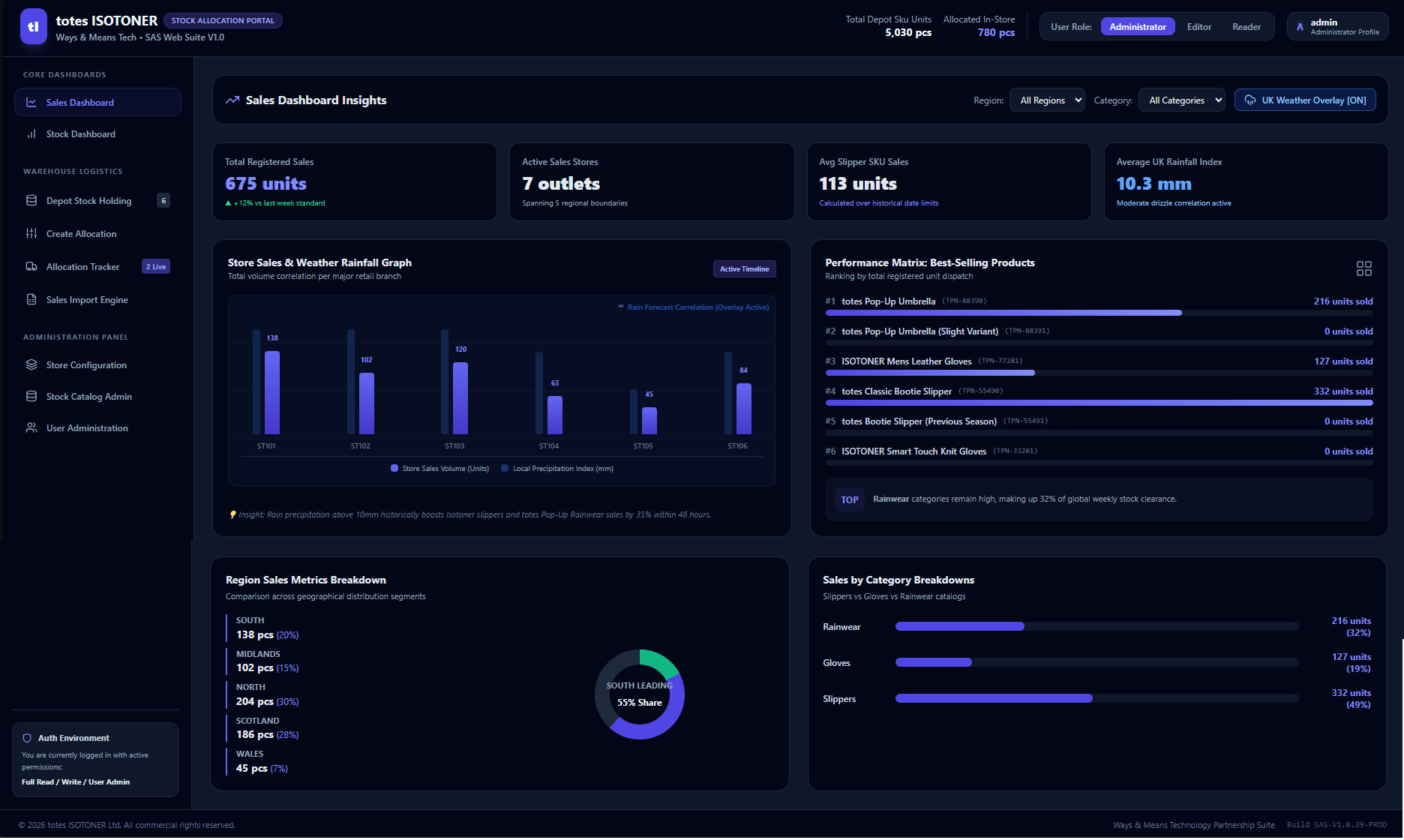Select the Administrator user role
The width and height of the screenshot is (1404, 840).
tap(1138, 27)
